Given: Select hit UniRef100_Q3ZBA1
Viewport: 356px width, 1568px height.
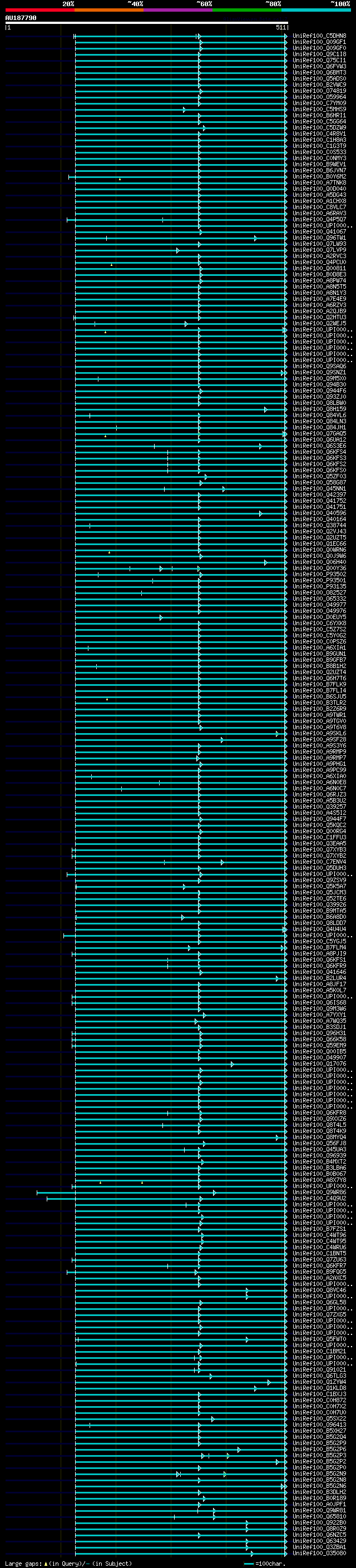Looking at the screenshot, I should [319, 1547].
